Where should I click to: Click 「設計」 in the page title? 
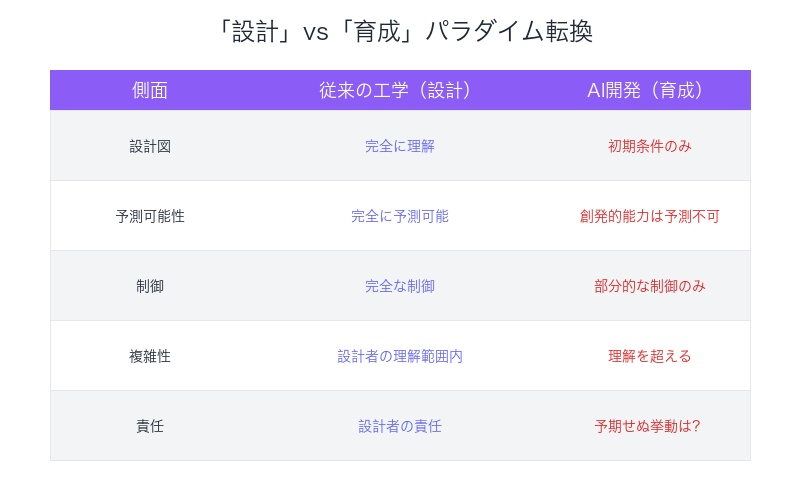(252, 31)
